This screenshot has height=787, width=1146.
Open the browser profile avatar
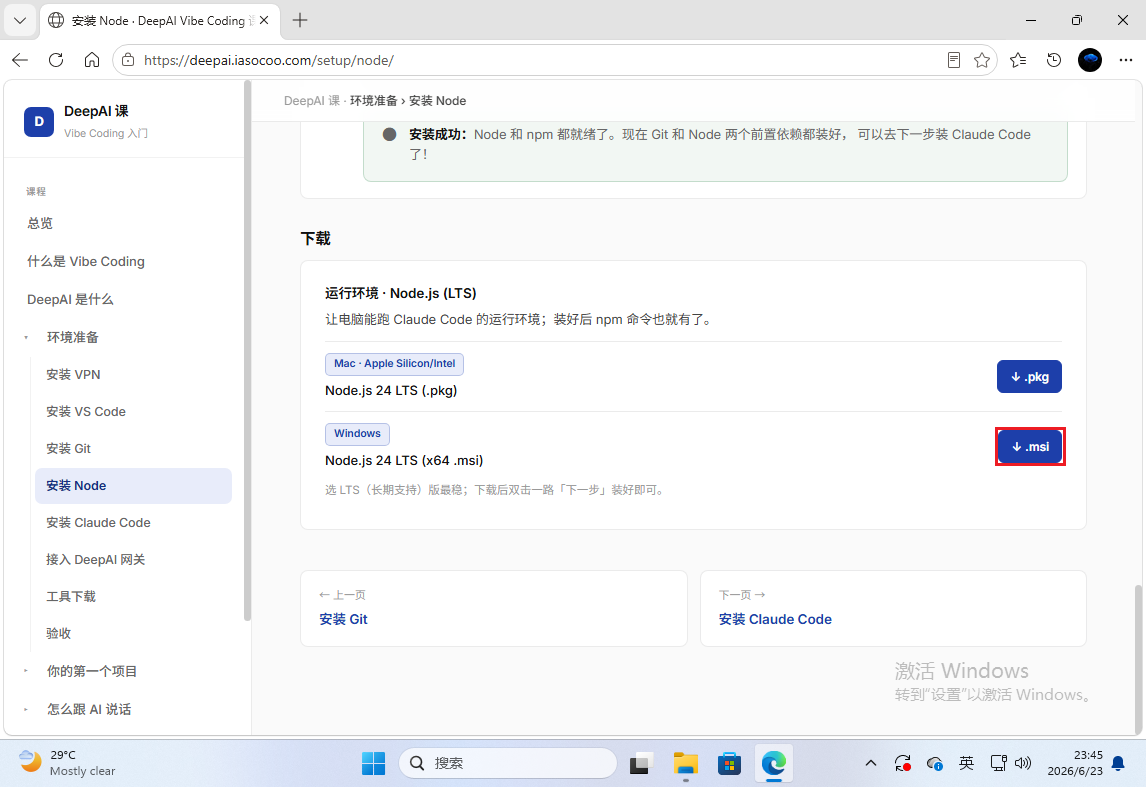tap(1090, 60)
